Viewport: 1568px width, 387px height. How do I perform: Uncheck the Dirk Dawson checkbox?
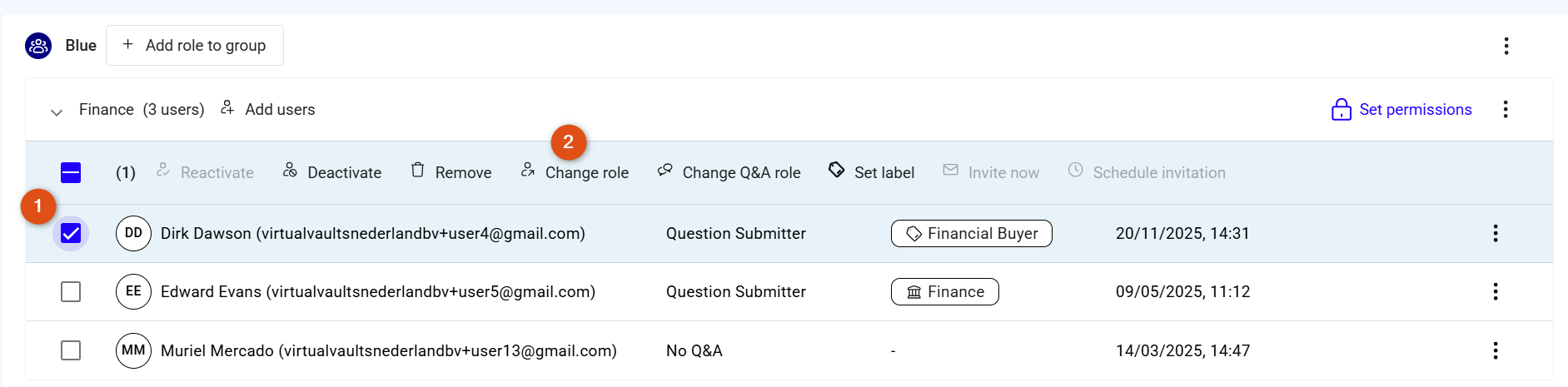tap(71, 234)
